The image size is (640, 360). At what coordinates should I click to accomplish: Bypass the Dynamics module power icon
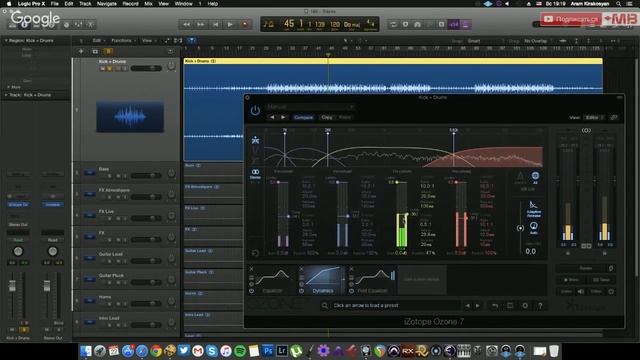301,291
